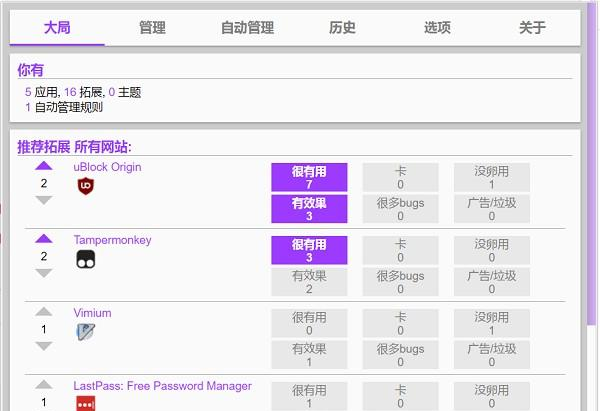Open the 关于 tab
The width and height of the screenshot is (600, 411).
[532, 28]
